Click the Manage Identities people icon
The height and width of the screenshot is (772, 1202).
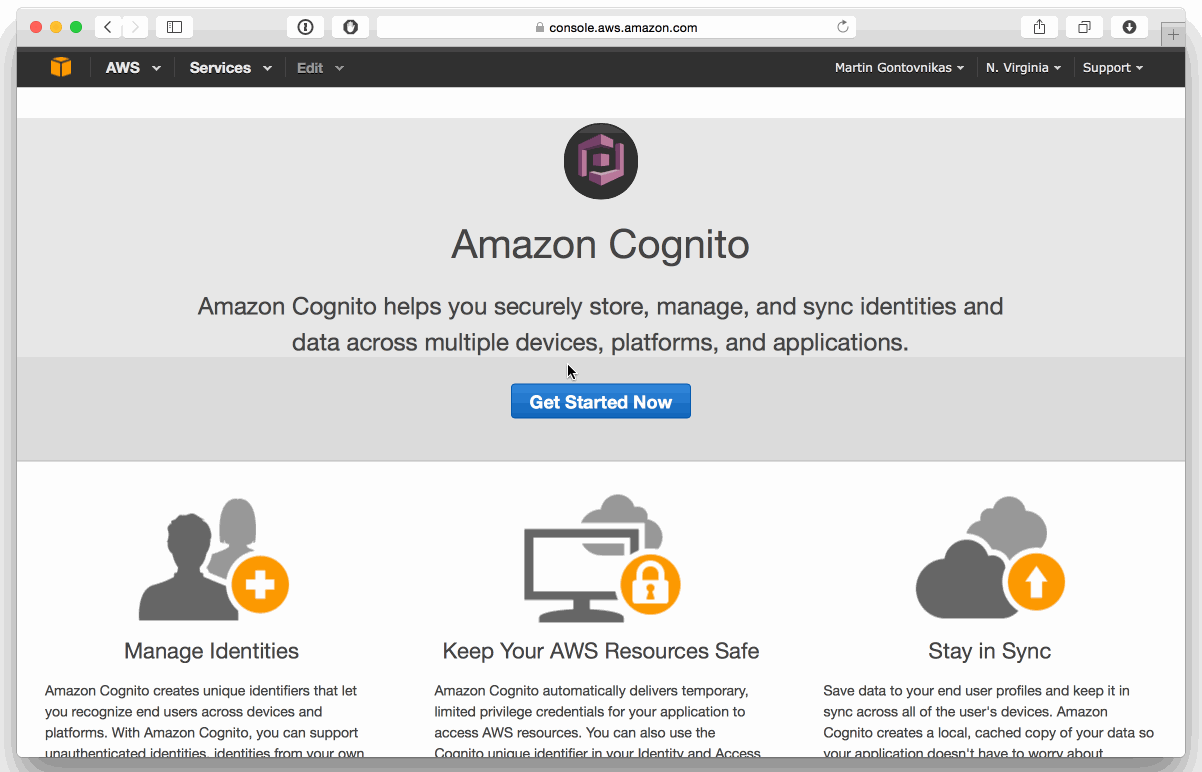click(213, 557)
